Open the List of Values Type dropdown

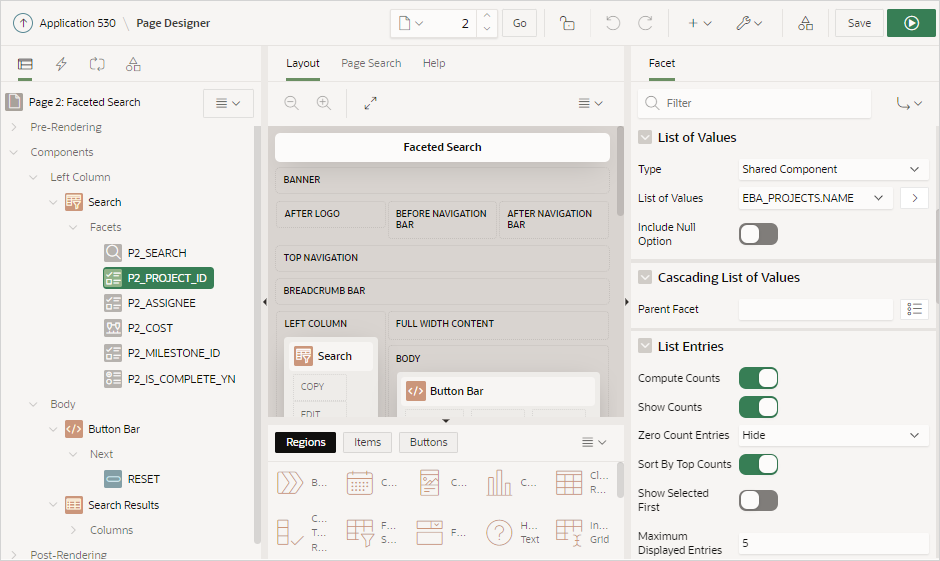pos(833,170)
